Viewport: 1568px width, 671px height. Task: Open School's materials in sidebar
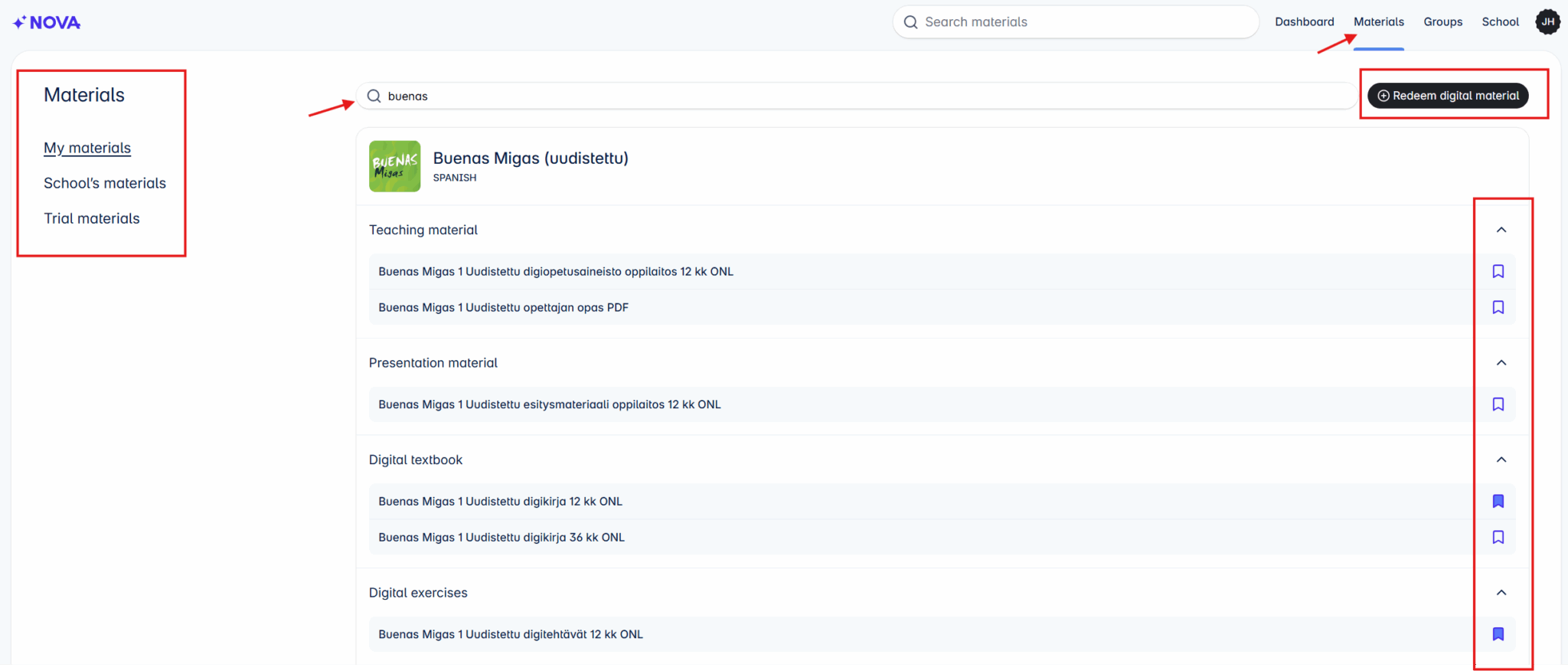(105, 183)
